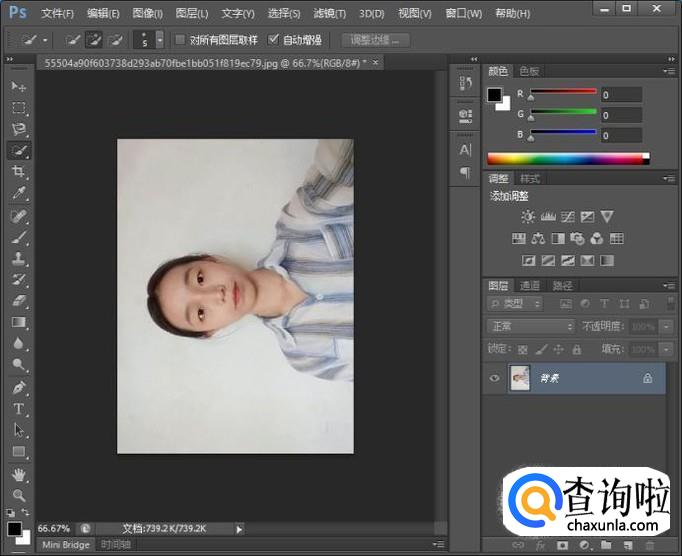The image size is (682, 556).
Task: Add a Brightness/Contrast adjustment
Action: [x=528, y=217]
